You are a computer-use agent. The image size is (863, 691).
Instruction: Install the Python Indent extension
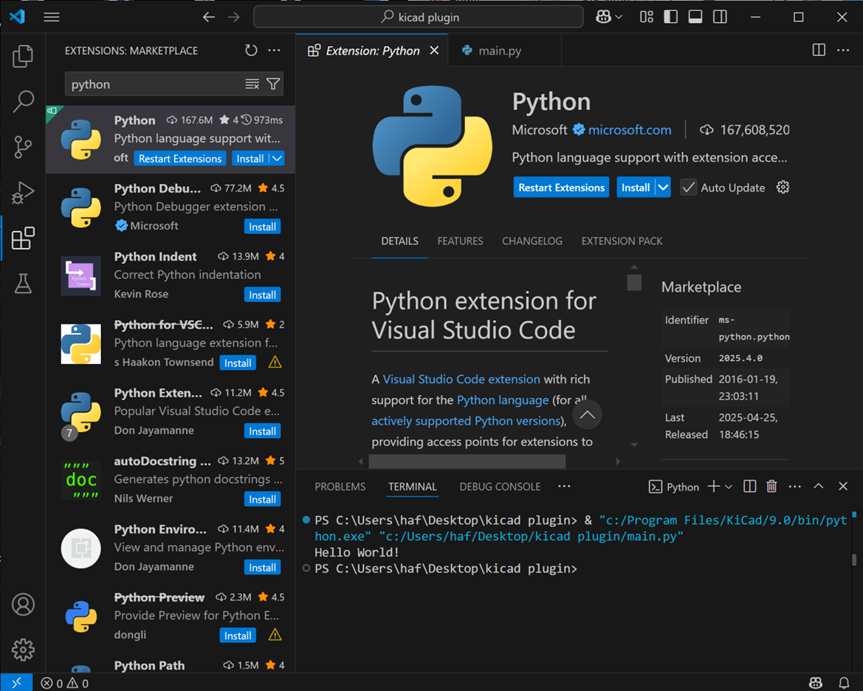262,295
